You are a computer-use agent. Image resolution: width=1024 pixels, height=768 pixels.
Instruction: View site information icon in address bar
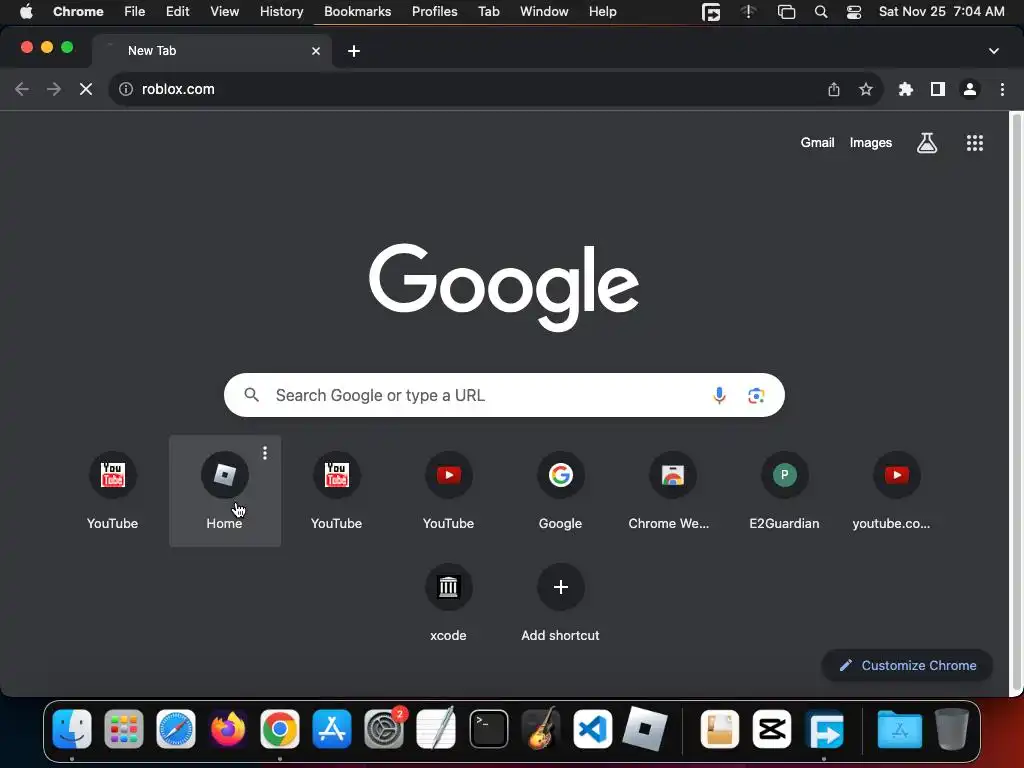point(126,89)
